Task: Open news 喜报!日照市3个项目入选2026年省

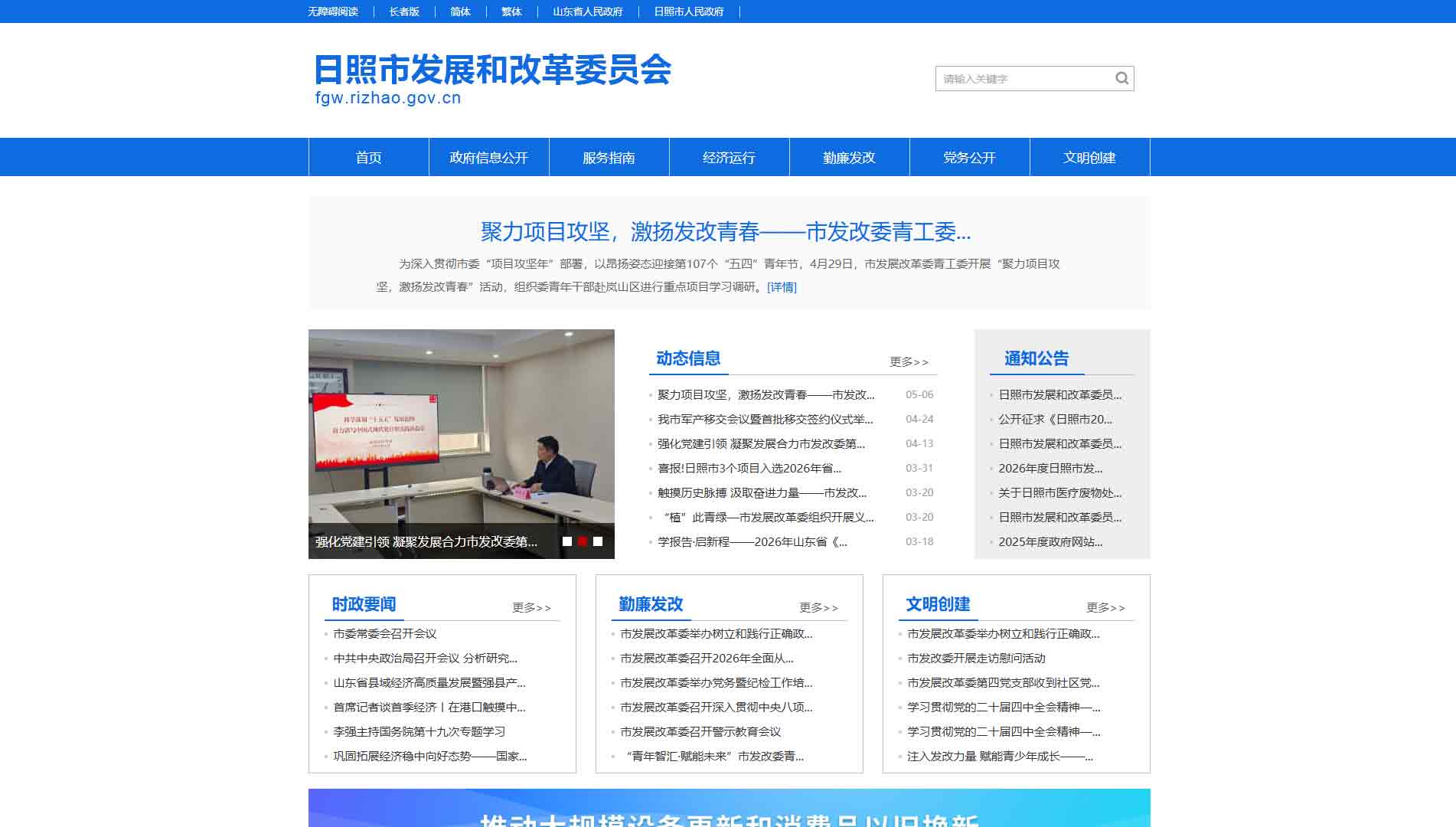Action: (x=749, y=468)
